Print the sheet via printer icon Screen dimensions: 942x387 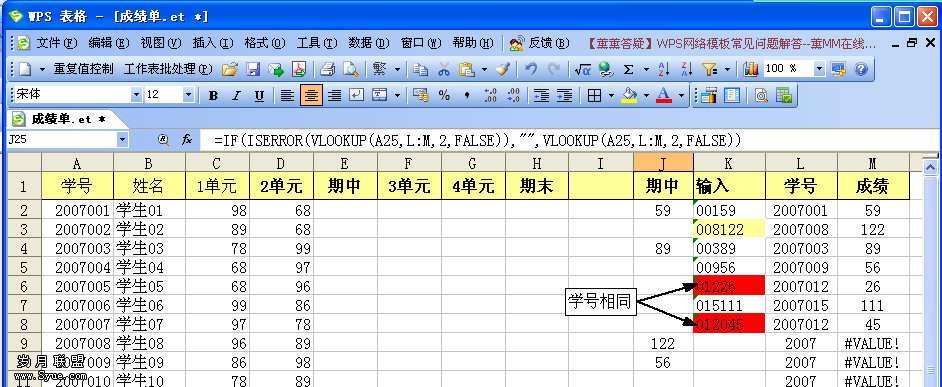point(327,69)
